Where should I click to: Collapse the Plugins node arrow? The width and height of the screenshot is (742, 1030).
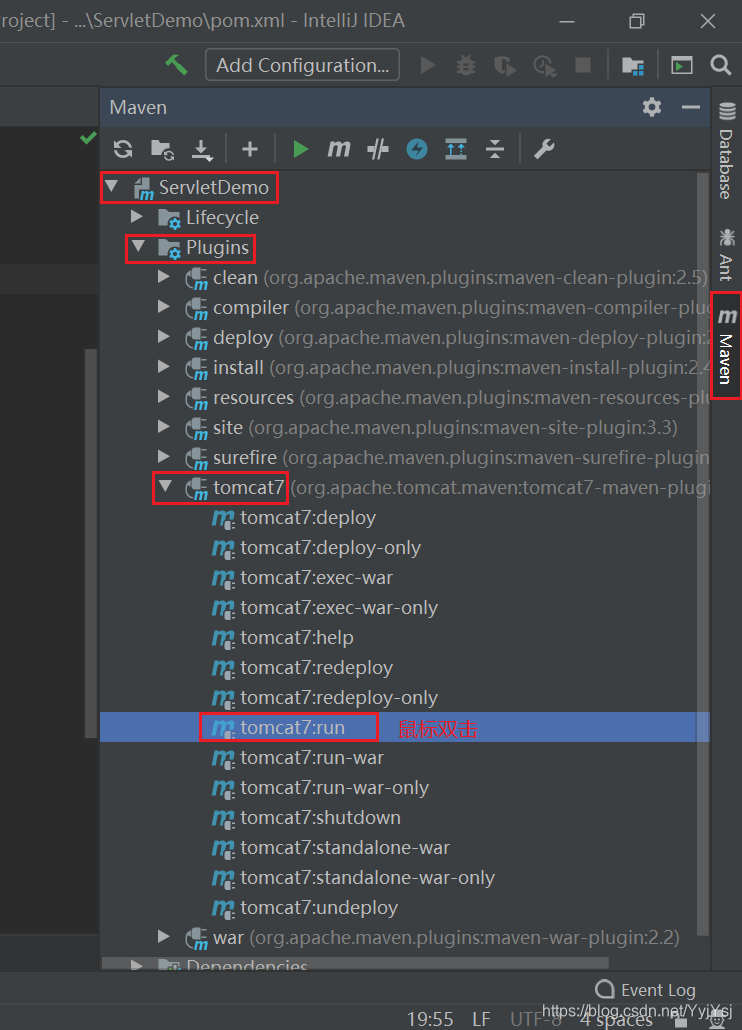(x=137, y=246)
